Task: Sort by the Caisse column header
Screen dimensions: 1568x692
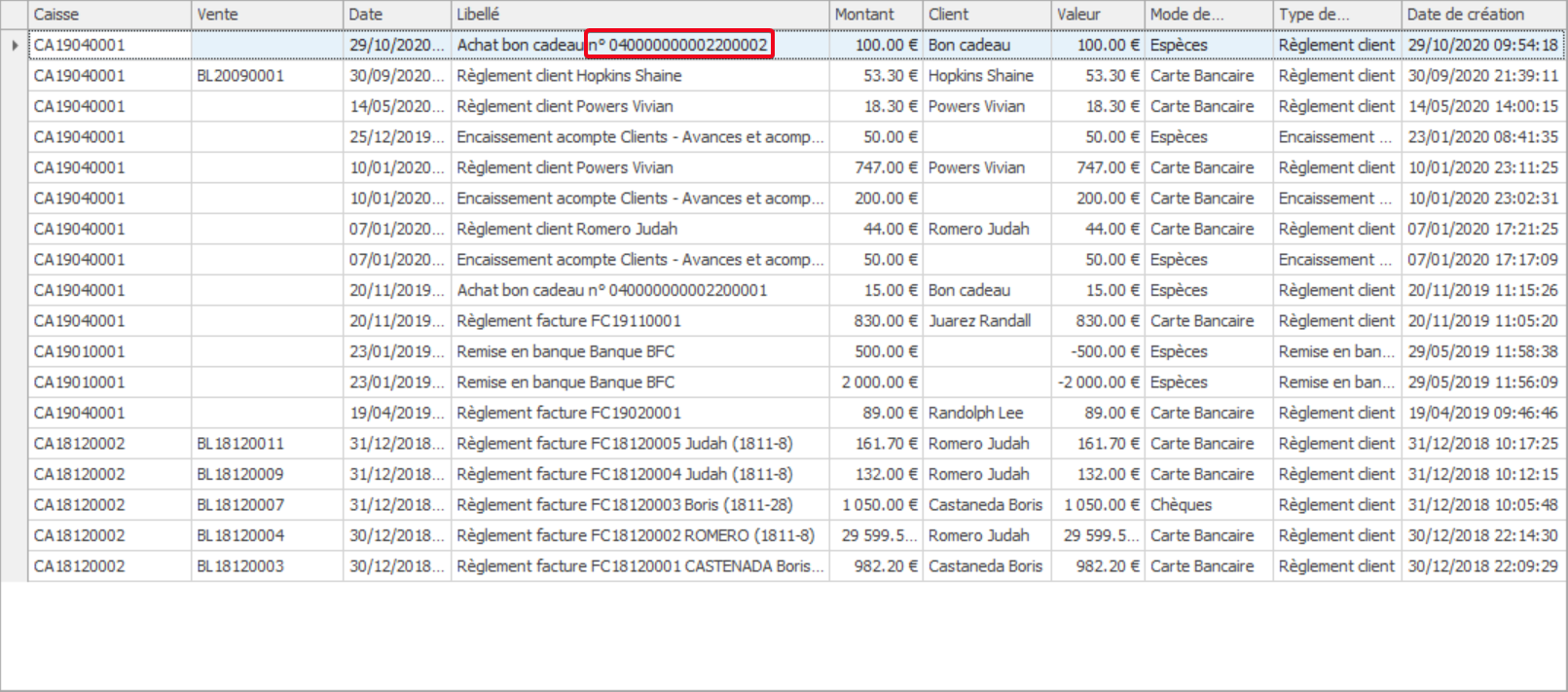Action: coord(110,15)
